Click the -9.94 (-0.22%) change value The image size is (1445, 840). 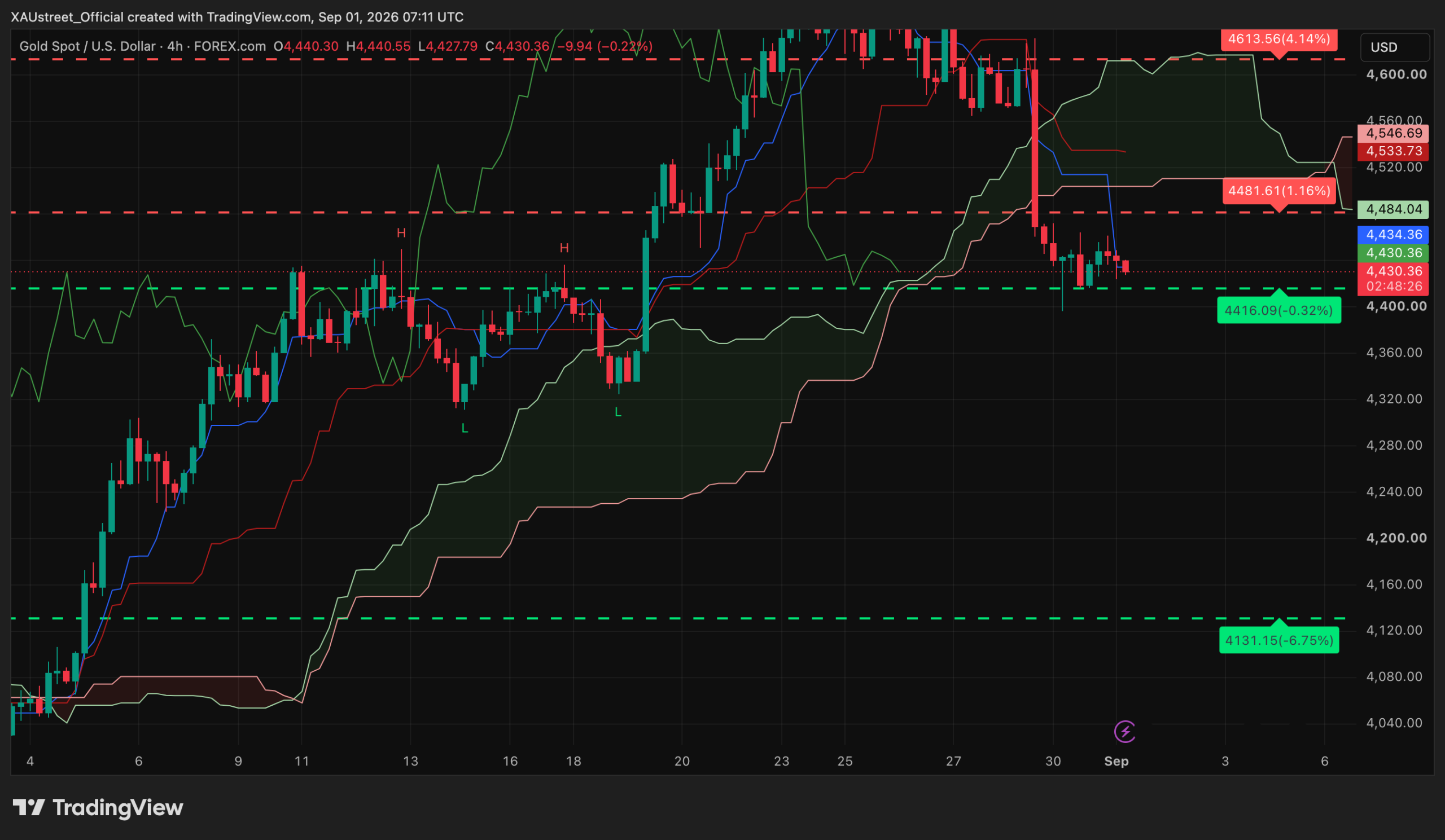(605, 46)
